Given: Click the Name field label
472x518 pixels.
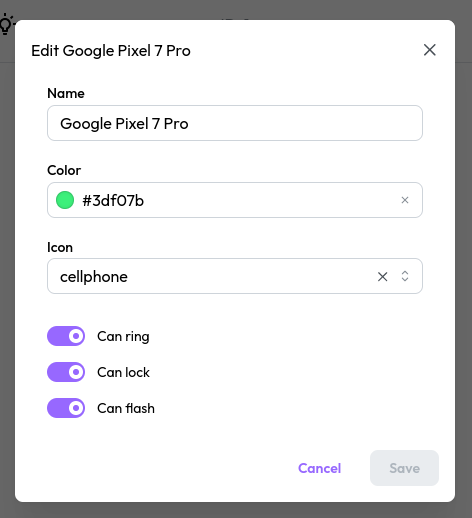Looking at the screenshot, I should click(66, 93).
